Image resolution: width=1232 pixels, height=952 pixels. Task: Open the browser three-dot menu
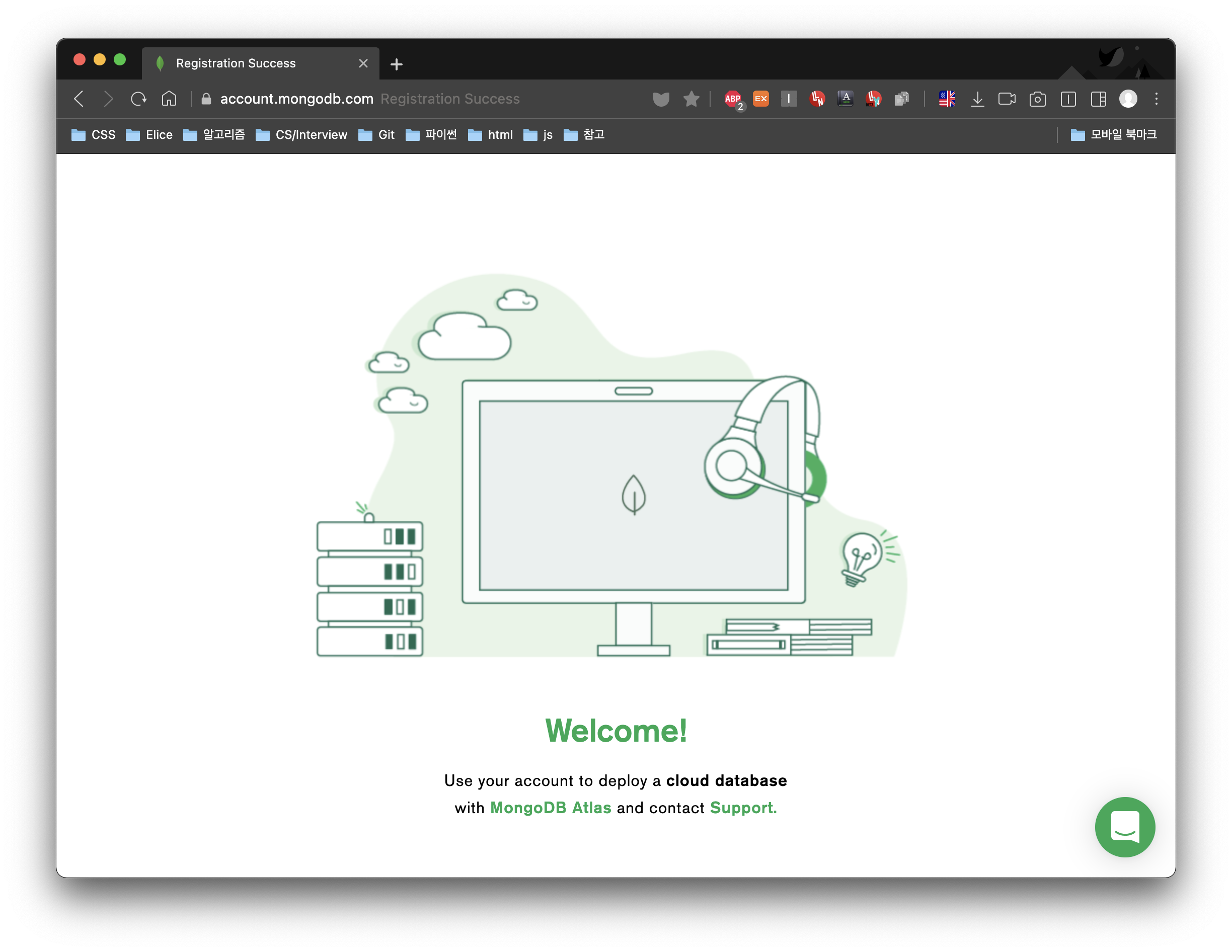(1156, 99)
